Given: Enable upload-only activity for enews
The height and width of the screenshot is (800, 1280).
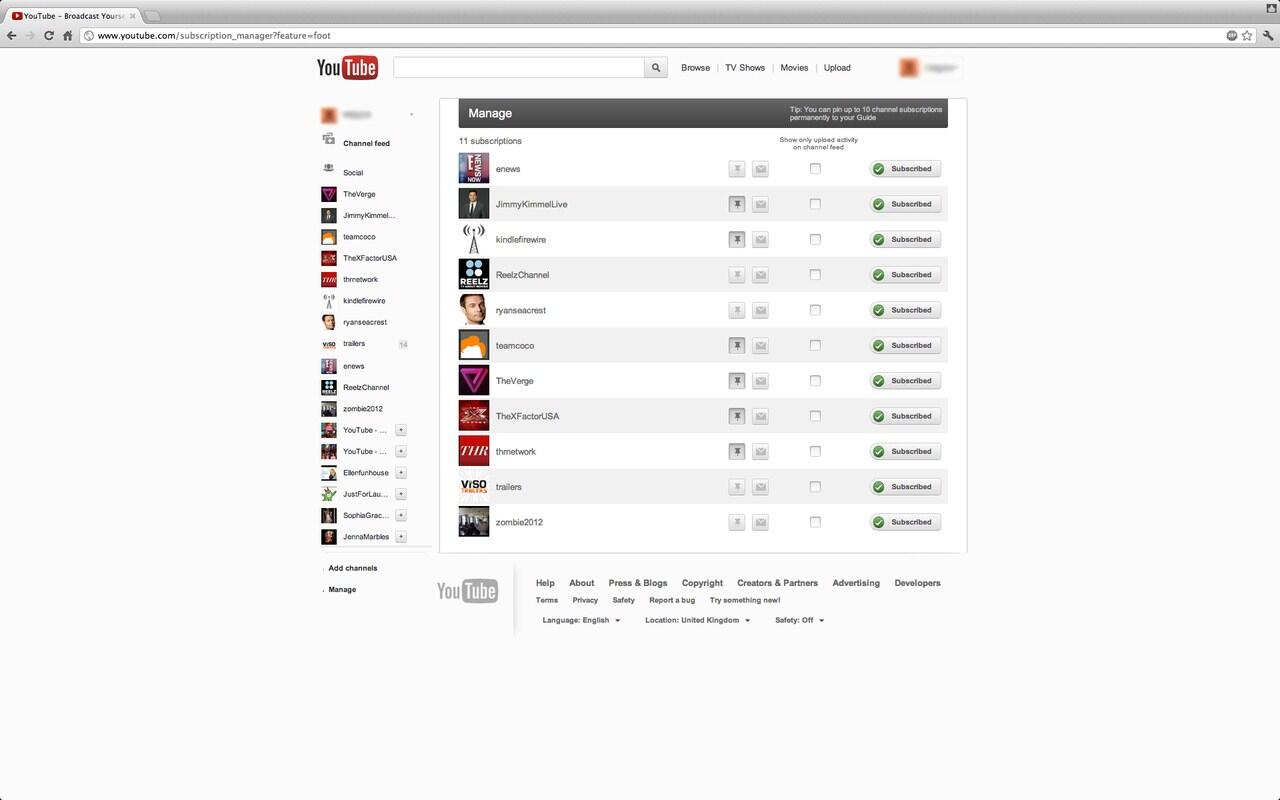Looking at the screenshot, I should tap(815, 169).
